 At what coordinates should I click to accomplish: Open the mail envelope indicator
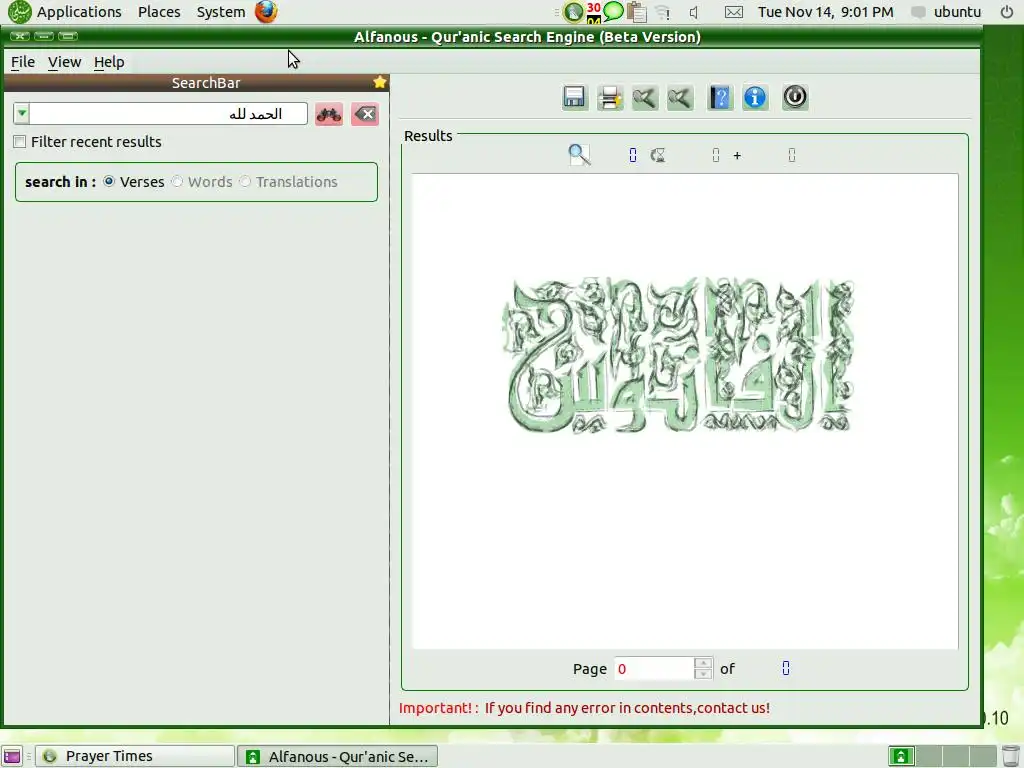tap(734, 12)
